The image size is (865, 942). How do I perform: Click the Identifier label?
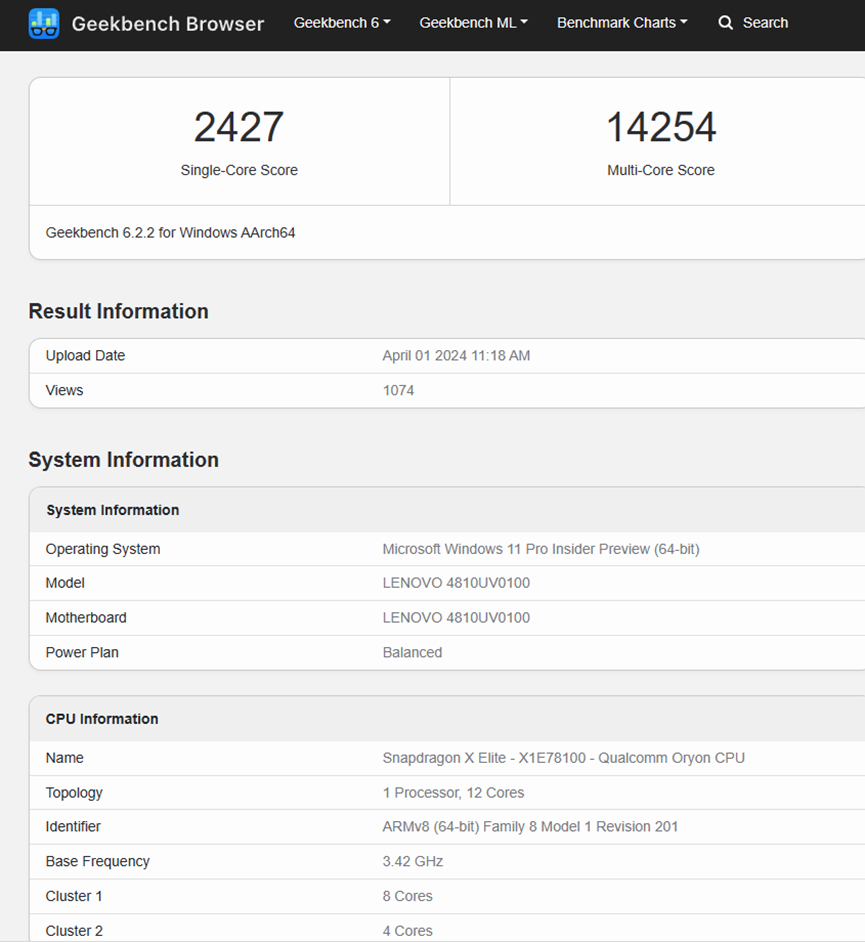click(73, 827)
